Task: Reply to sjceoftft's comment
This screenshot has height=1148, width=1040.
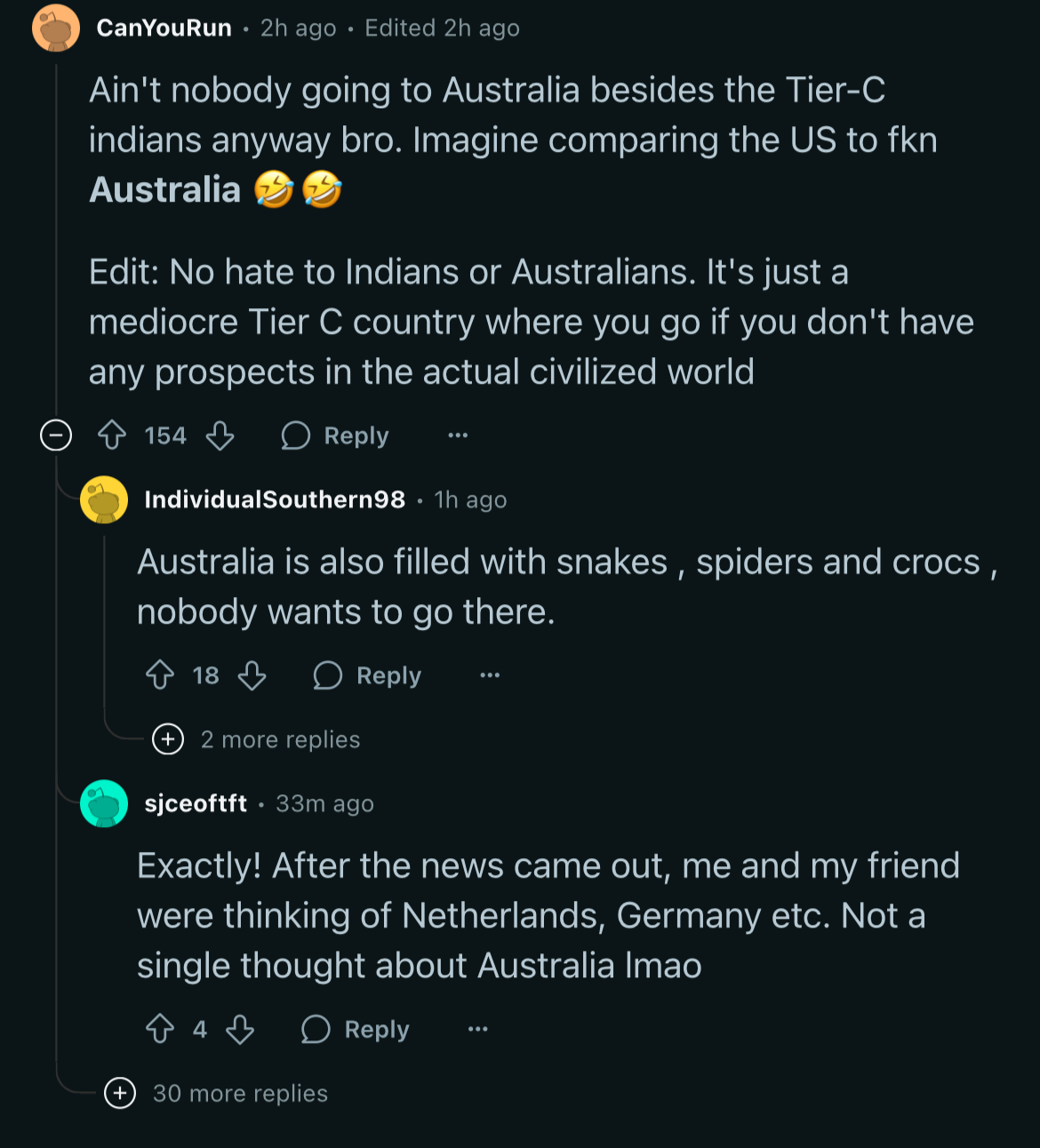Action: click(x=356, y=1029)
